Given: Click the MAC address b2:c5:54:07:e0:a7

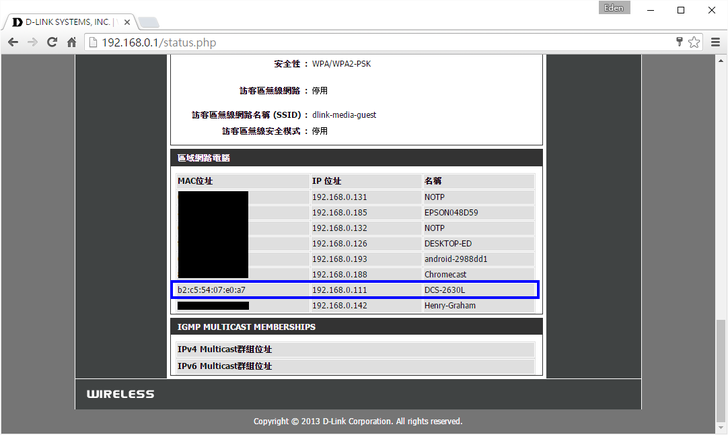Looking at the screenshot, I should coord(211,290).
